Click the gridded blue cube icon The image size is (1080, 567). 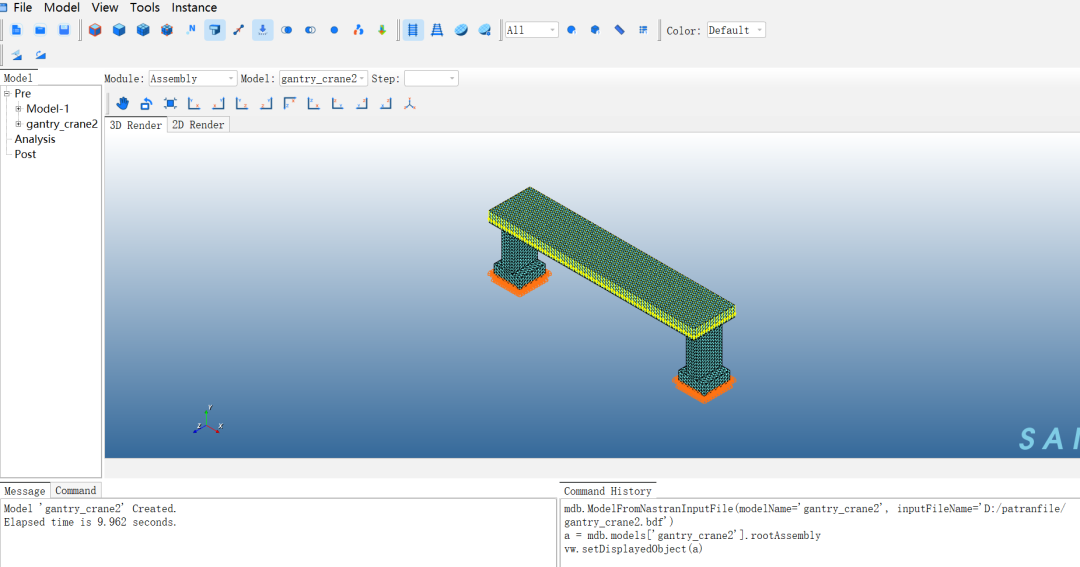(143, 30)
